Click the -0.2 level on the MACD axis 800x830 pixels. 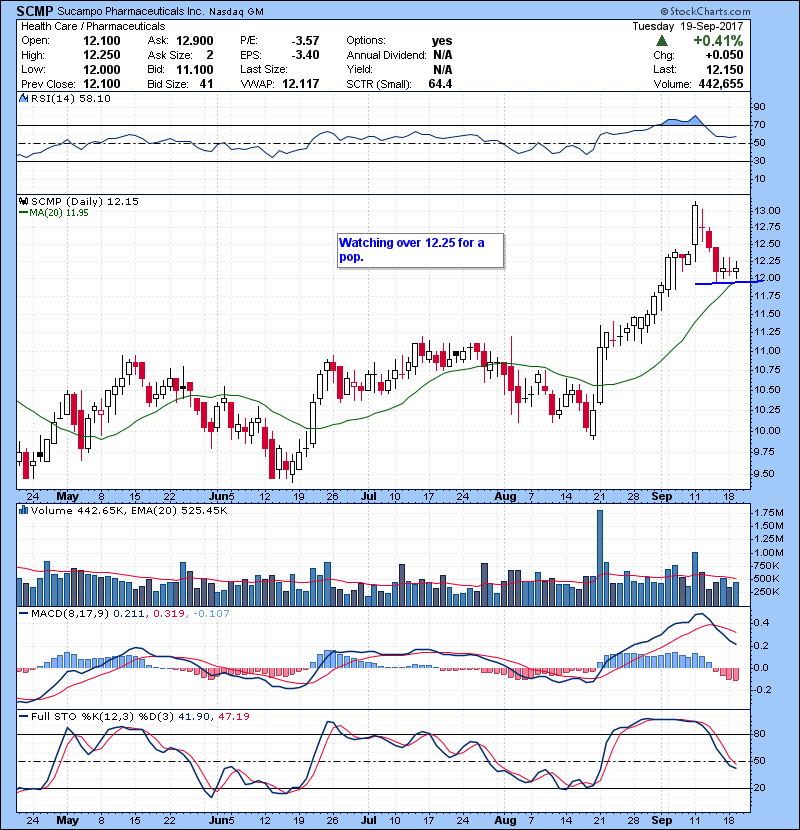click(761, 689)
